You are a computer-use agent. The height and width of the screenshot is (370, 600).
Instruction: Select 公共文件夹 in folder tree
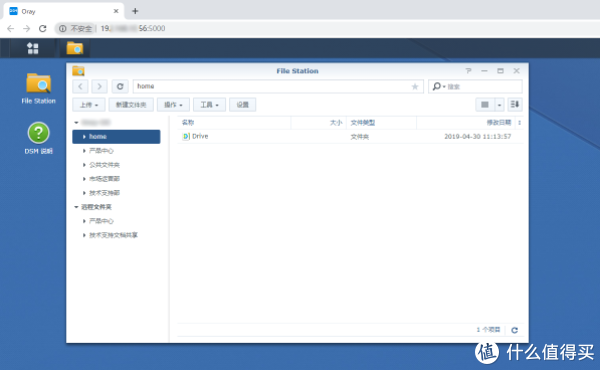pos(104,165)
